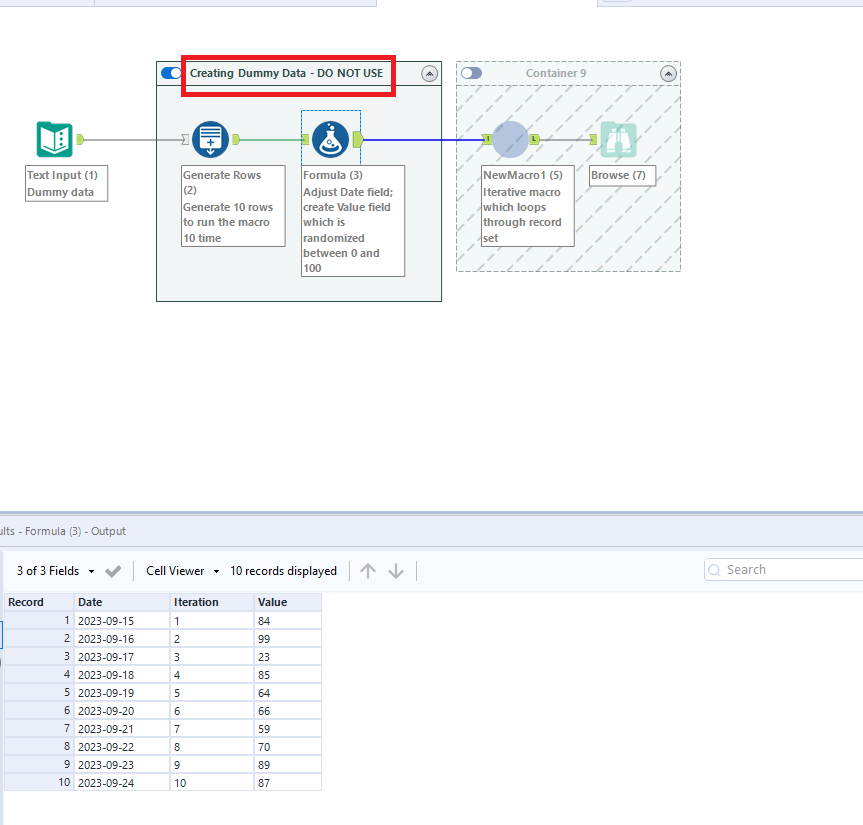
Task: Click the checkmark icon in the results toolbar
Action: [x=113, y=570]
